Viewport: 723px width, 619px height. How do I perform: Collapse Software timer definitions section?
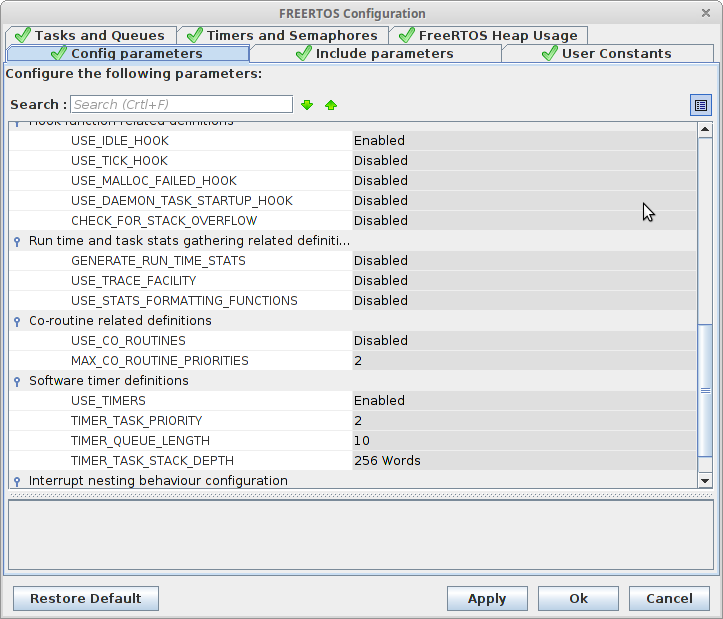[x=17, y=381]
